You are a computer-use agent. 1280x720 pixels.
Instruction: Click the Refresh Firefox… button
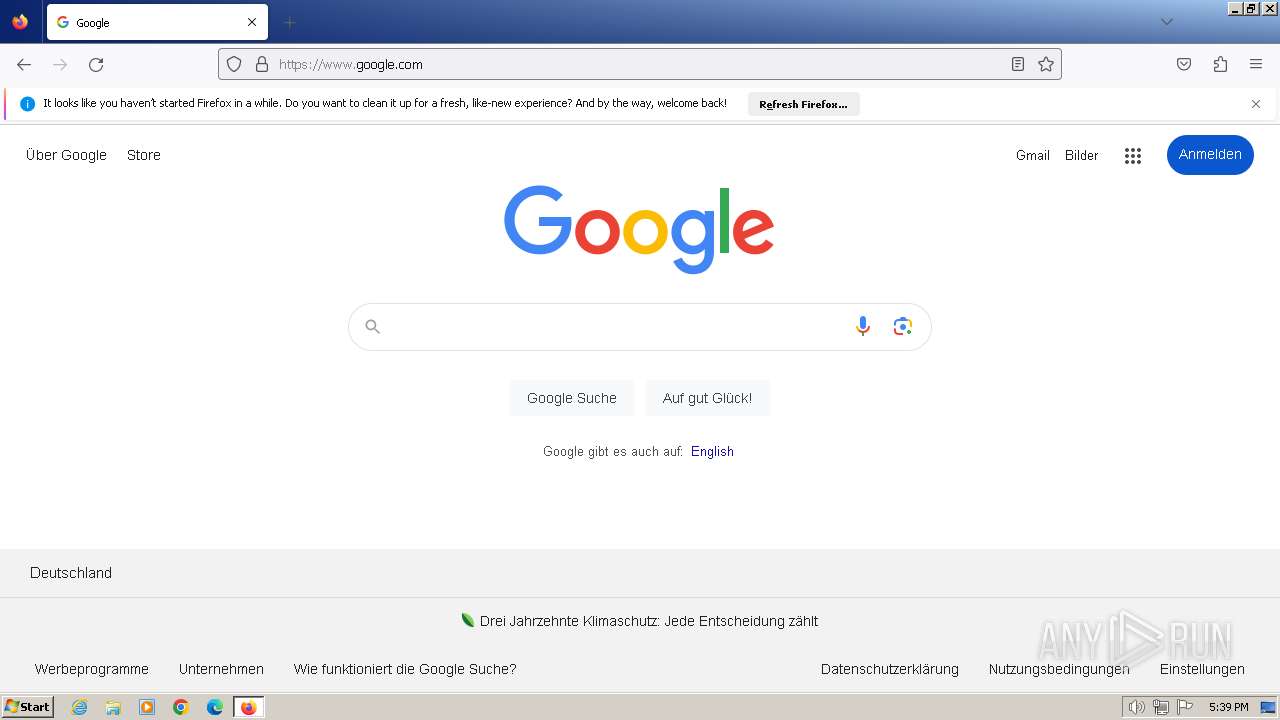click(803, 104)
